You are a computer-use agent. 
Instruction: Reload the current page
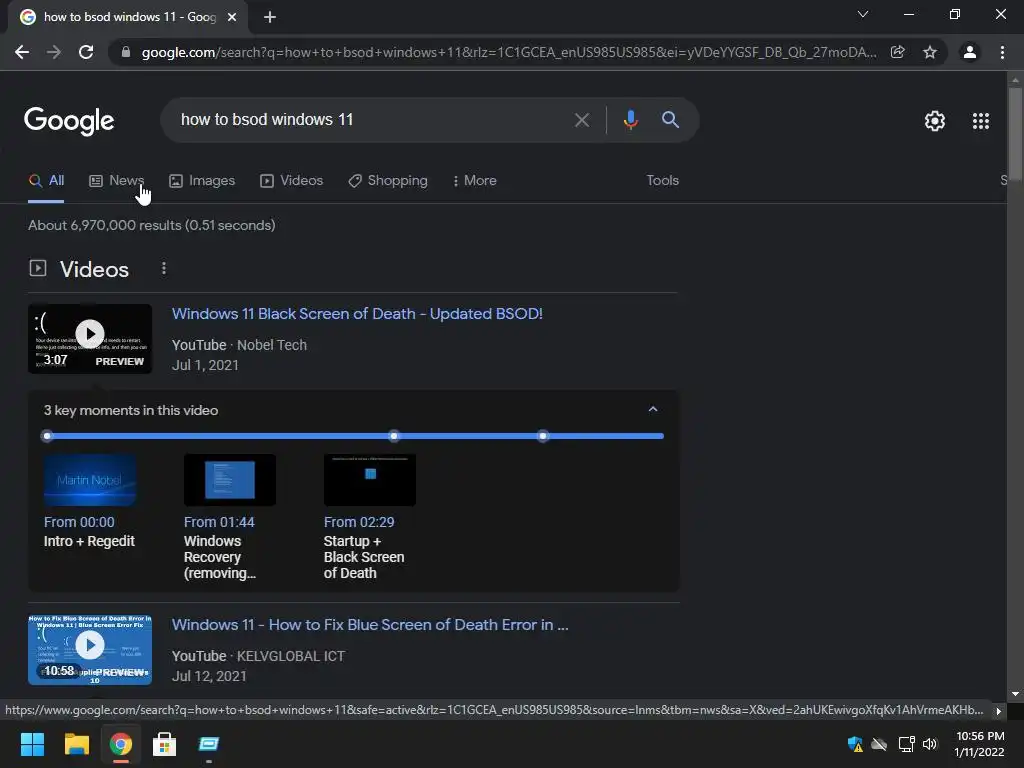(86, 52)
